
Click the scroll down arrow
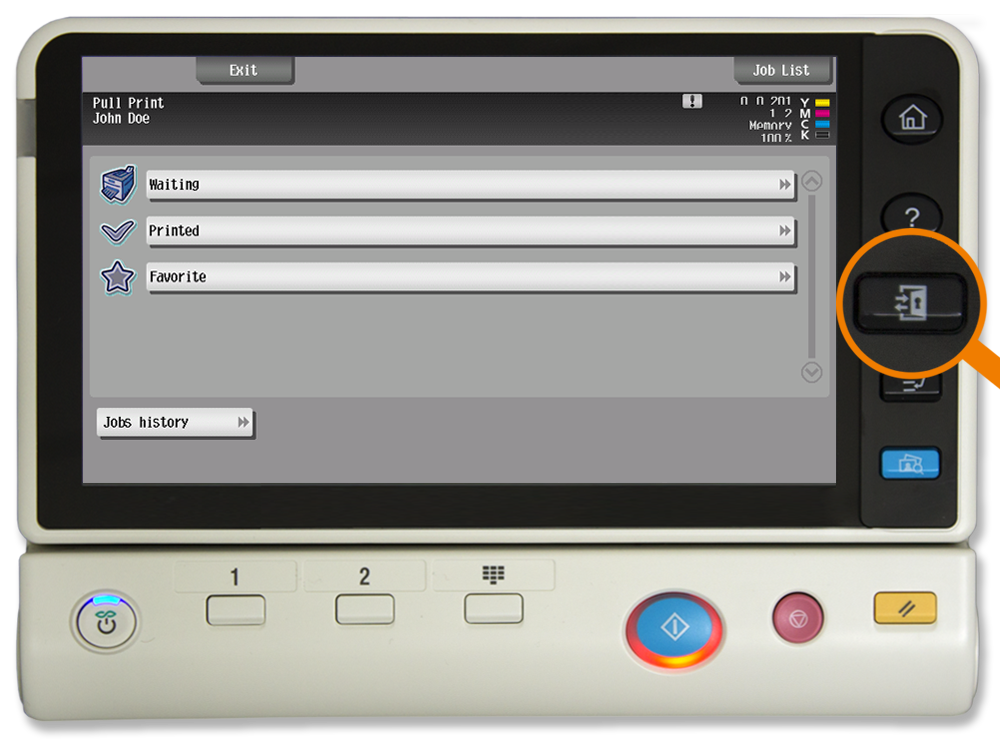[x=812, y=372]
